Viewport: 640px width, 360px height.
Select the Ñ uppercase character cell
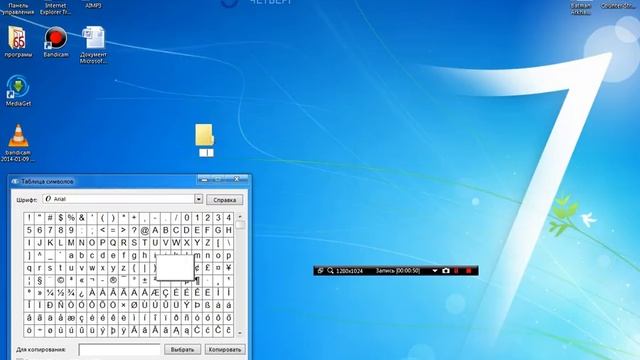(x=60, y=305)
